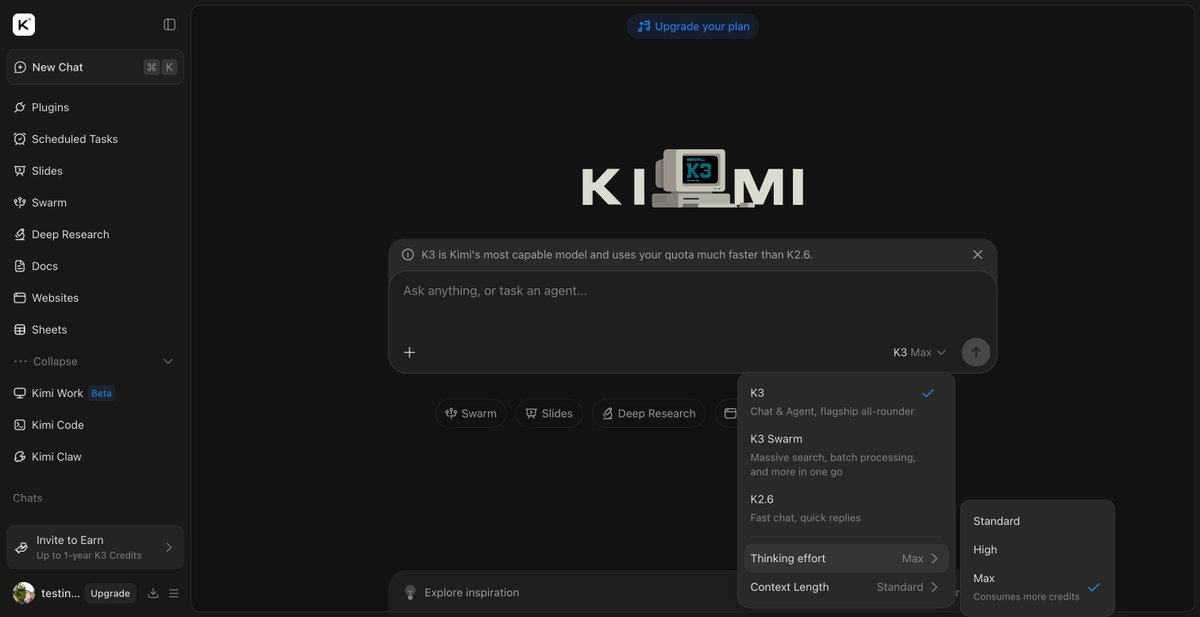Click the Kimi Claw icon

tap(20, 457)
